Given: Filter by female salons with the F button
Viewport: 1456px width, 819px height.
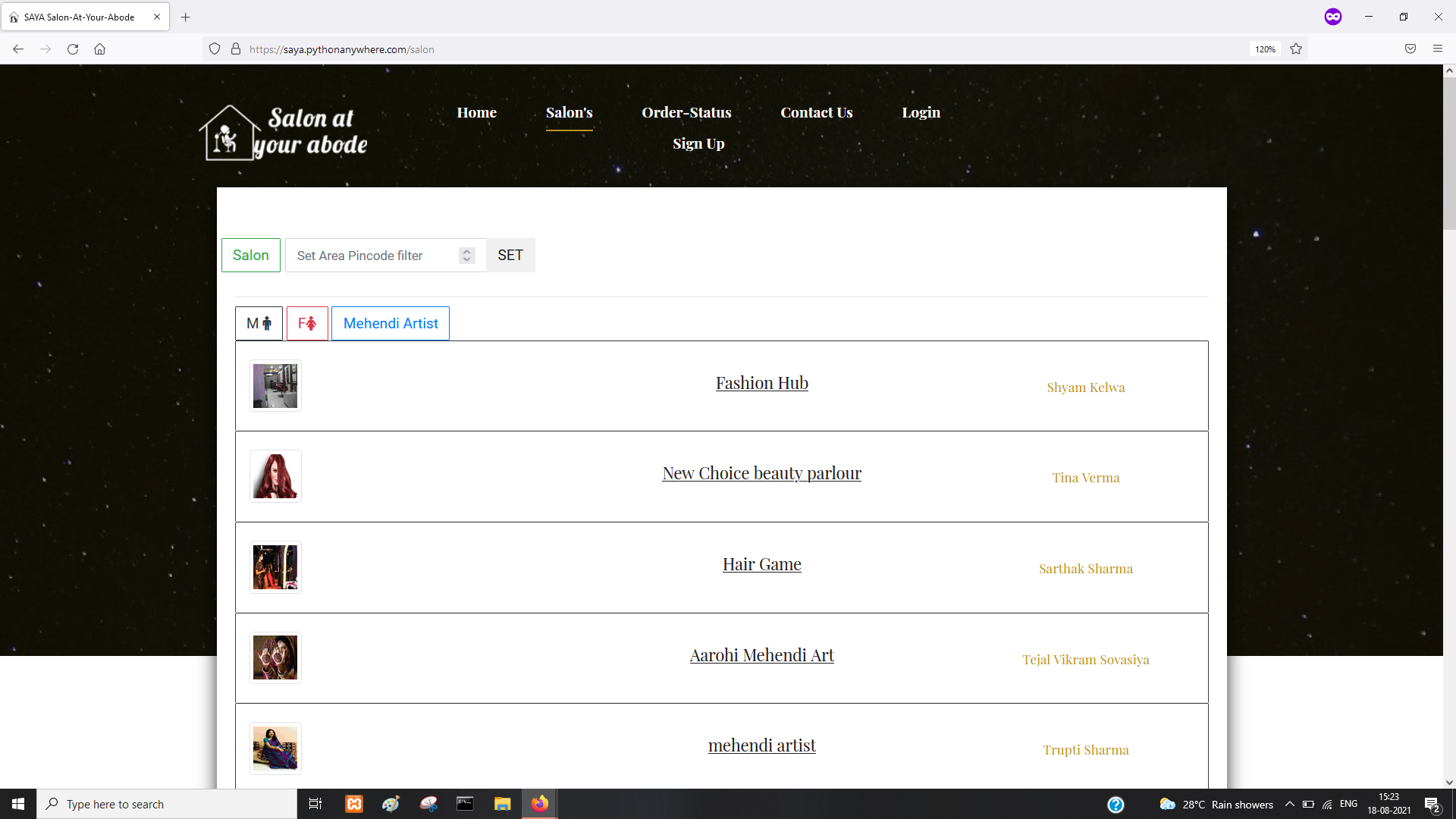Looking at the screenshot, I should coord(307,324).
